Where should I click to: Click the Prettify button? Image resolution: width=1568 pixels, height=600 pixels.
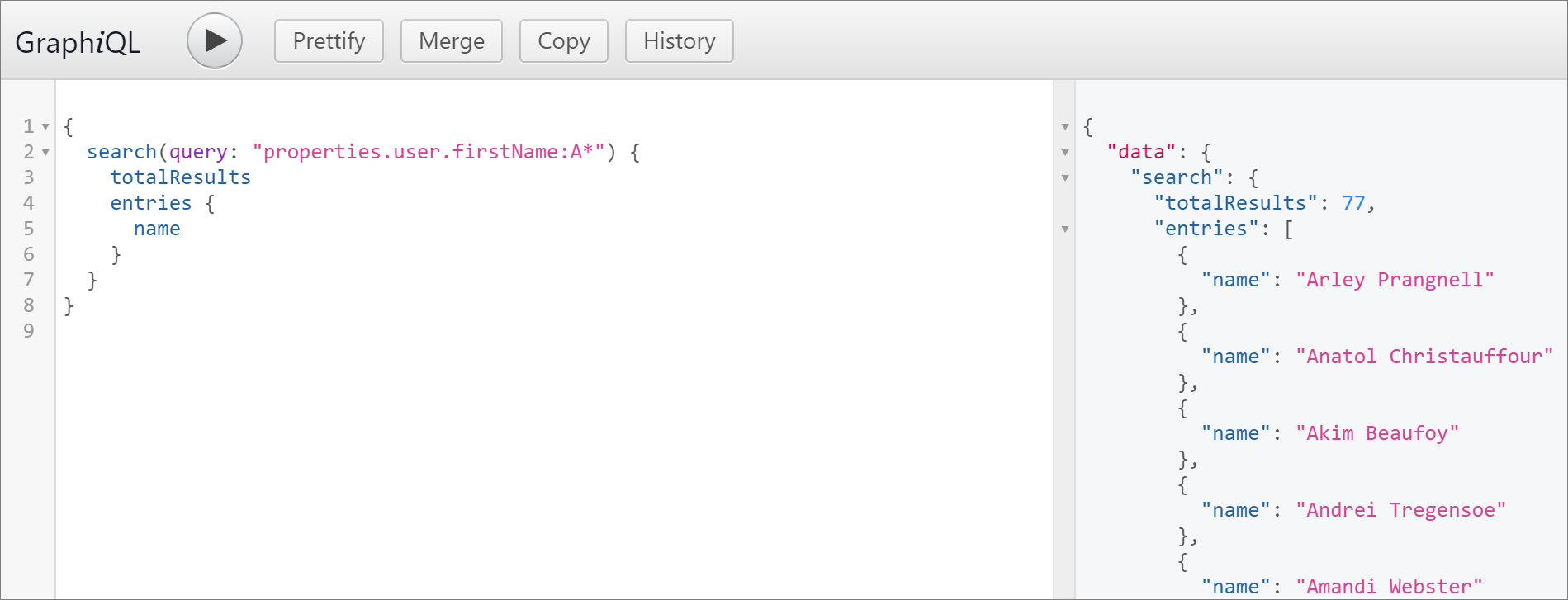point(329,41)
